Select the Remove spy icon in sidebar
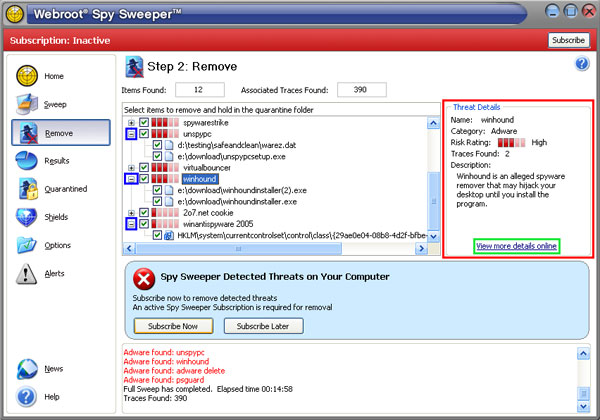Viewport: 600px width, 420px height. pyautogui.click(x=29, y=133)
